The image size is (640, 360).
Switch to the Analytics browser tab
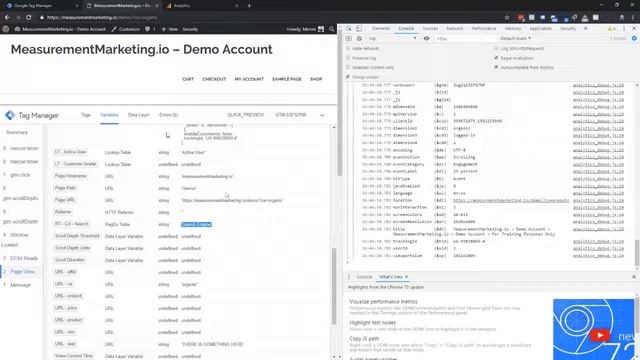click(x=182, y=6)
